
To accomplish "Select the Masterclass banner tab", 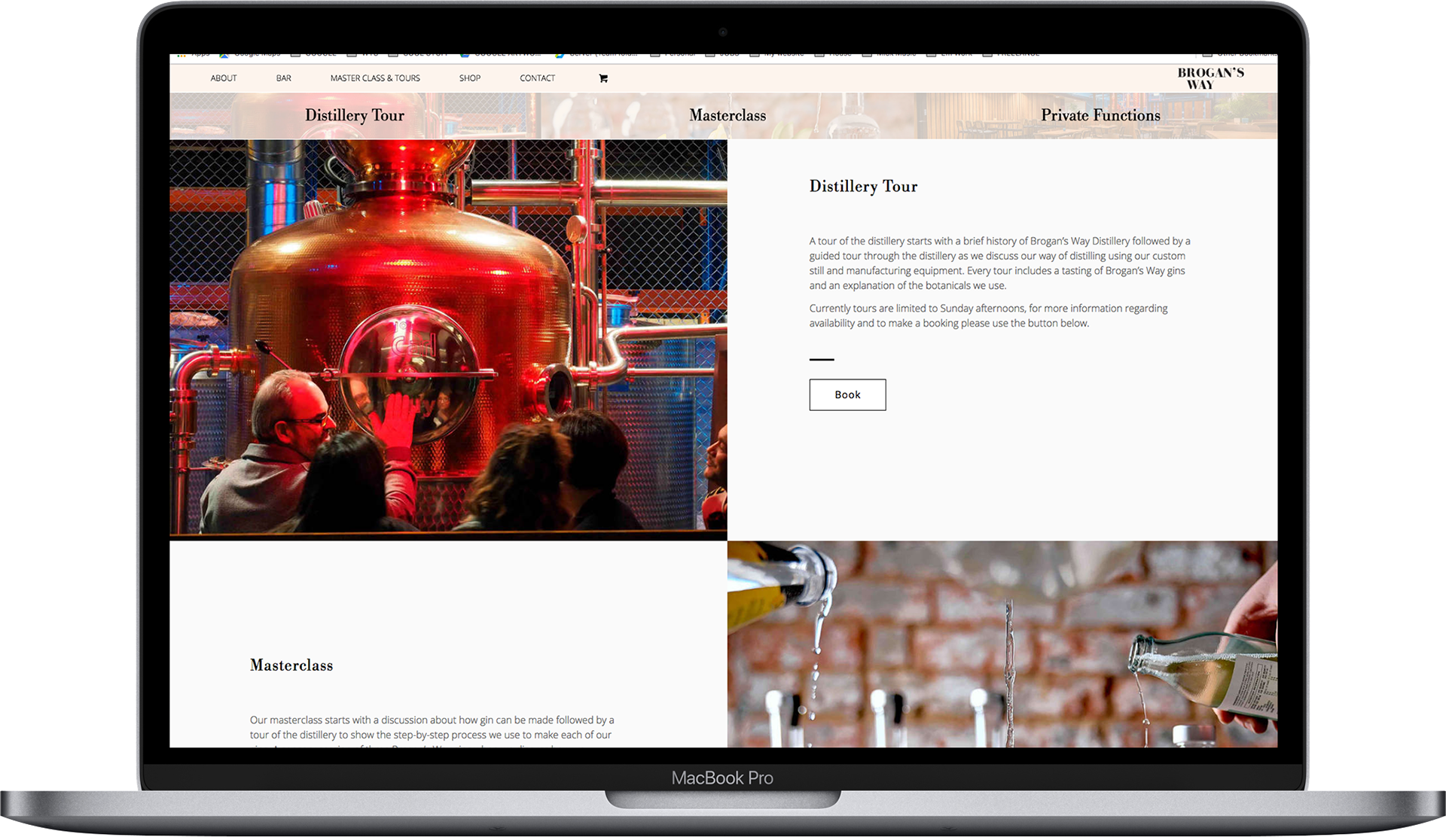I will (x=728, y=115).
